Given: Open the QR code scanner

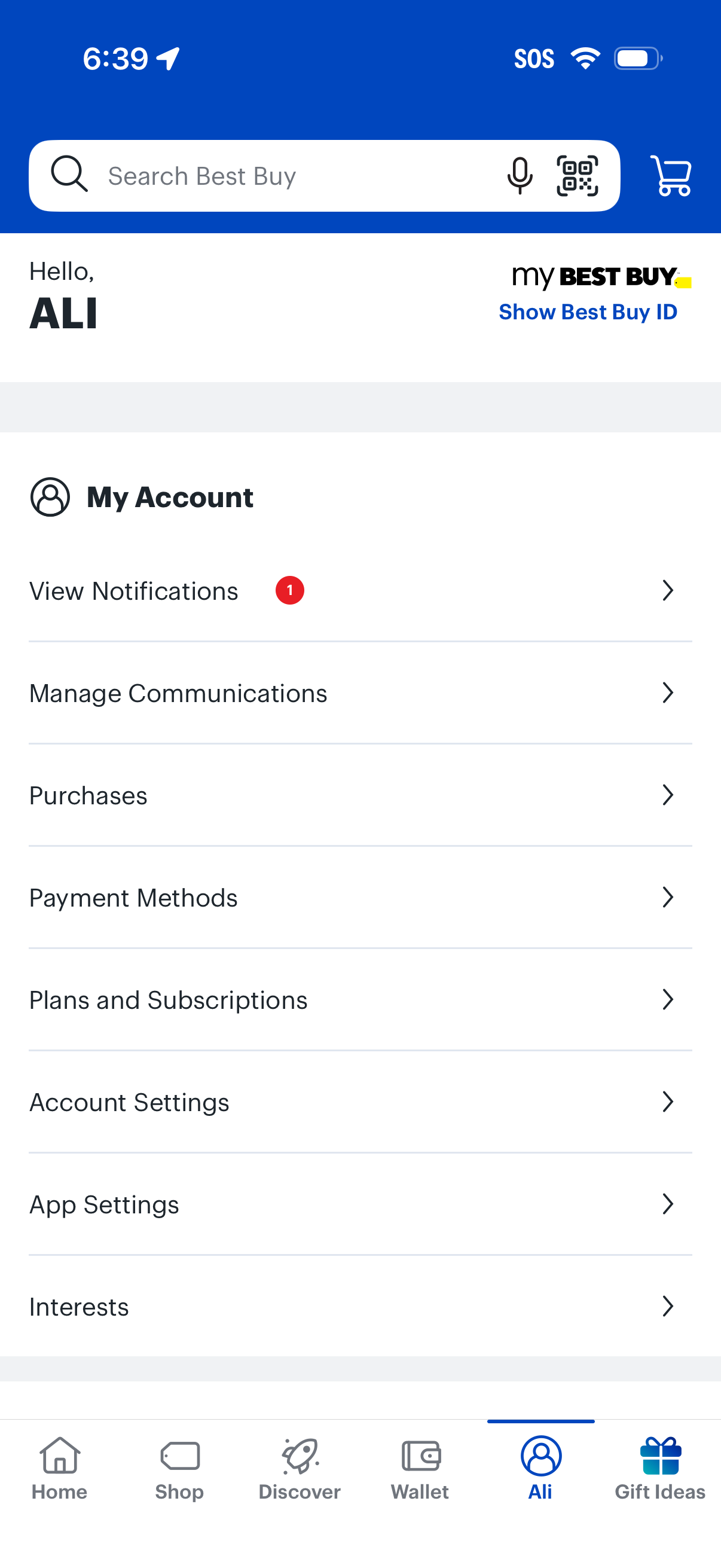Looking at the screenshot, I should pyautogui.click(x=577, y=176).
